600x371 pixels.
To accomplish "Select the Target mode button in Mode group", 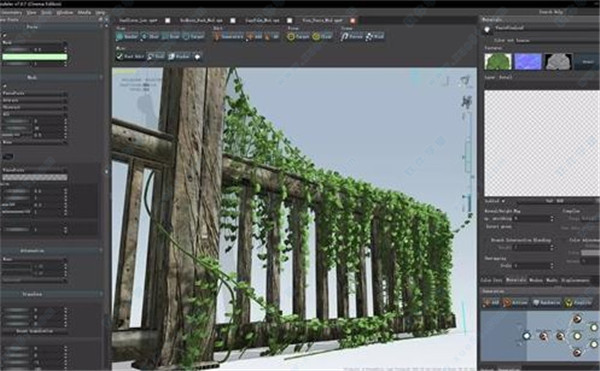I will click(193, 36).
